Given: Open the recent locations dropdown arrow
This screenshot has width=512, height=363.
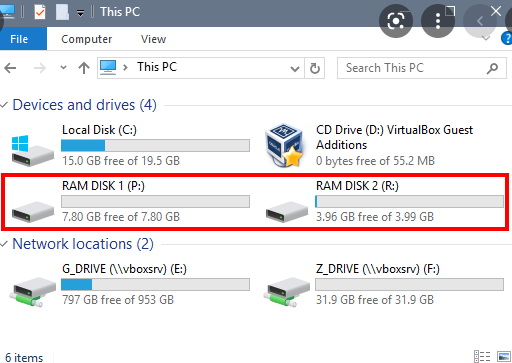Looking at the screenshot, I should 63,68.
